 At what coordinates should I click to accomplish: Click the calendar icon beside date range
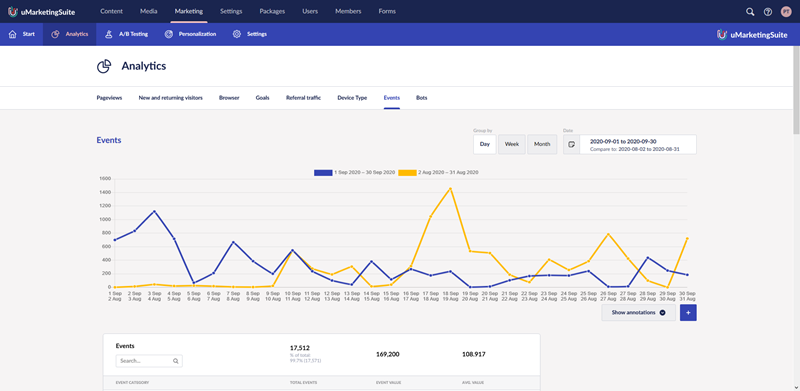click(x=571, y=144)
